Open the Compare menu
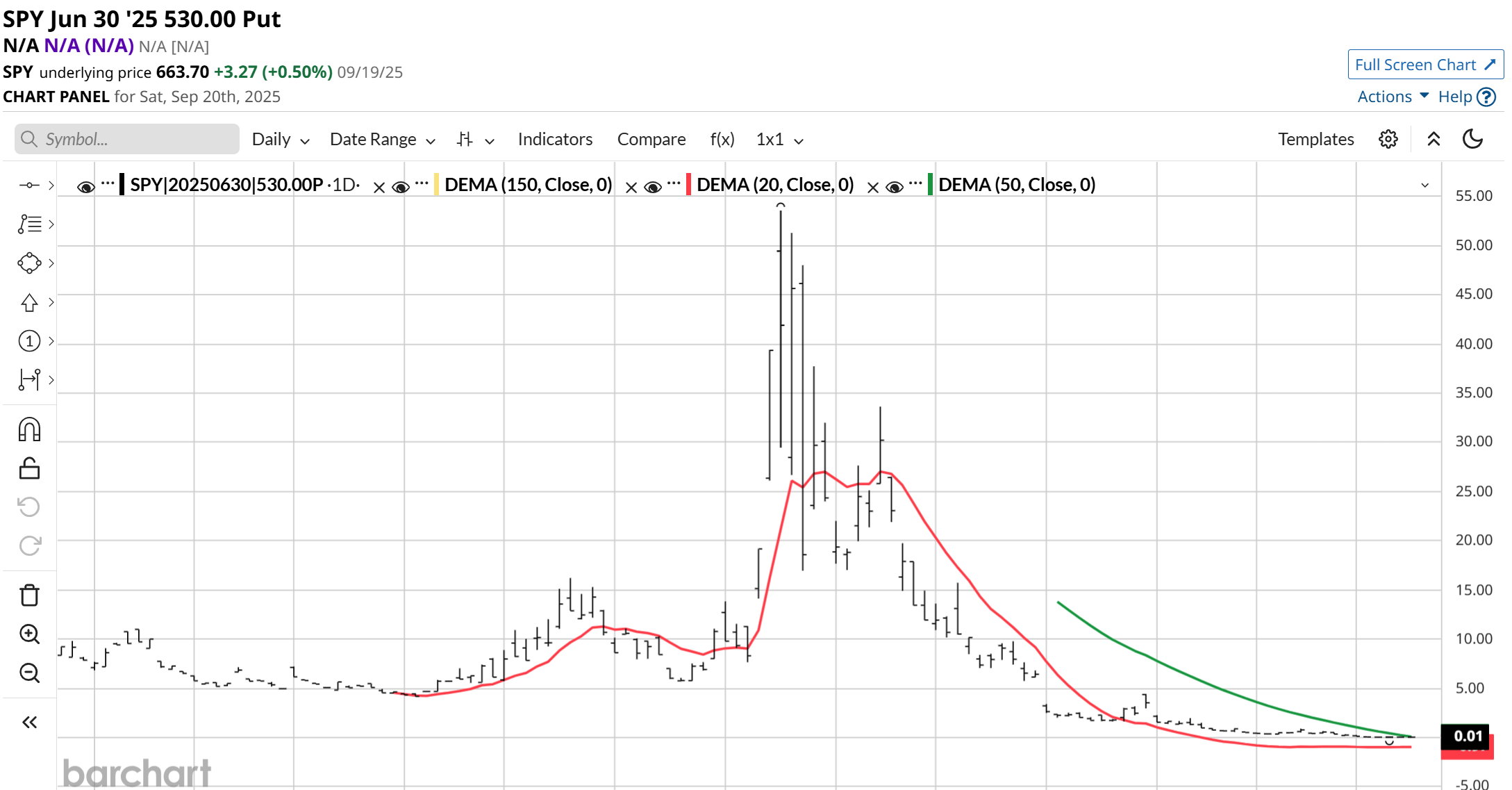 tap(651, 139)
